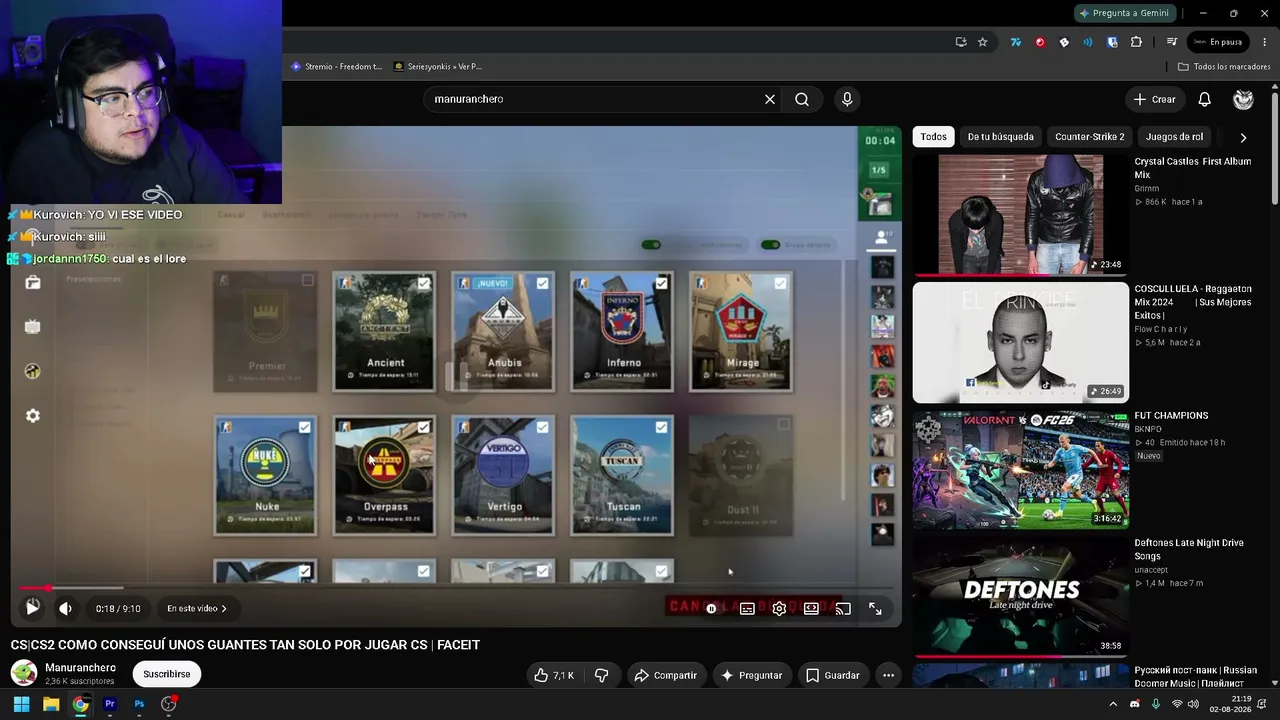Open video settings gear in player

coord(779,608)
